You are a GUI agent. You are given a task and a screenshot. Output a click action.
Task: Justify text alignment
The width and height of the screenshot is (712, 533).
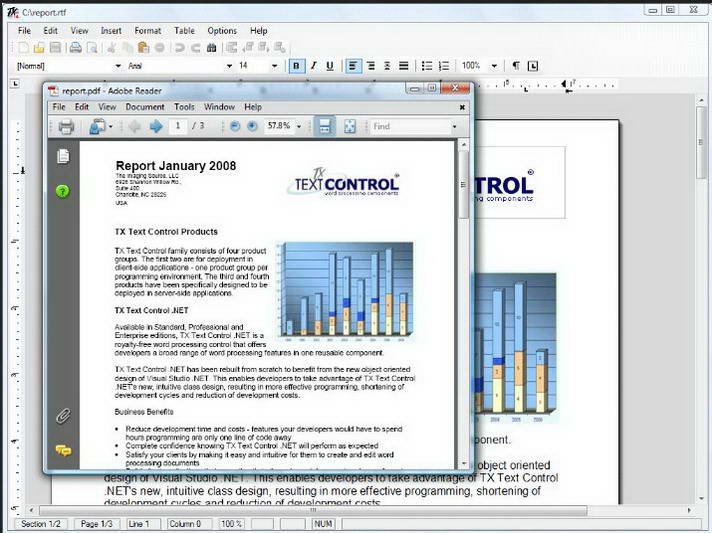tap(404, 66)
